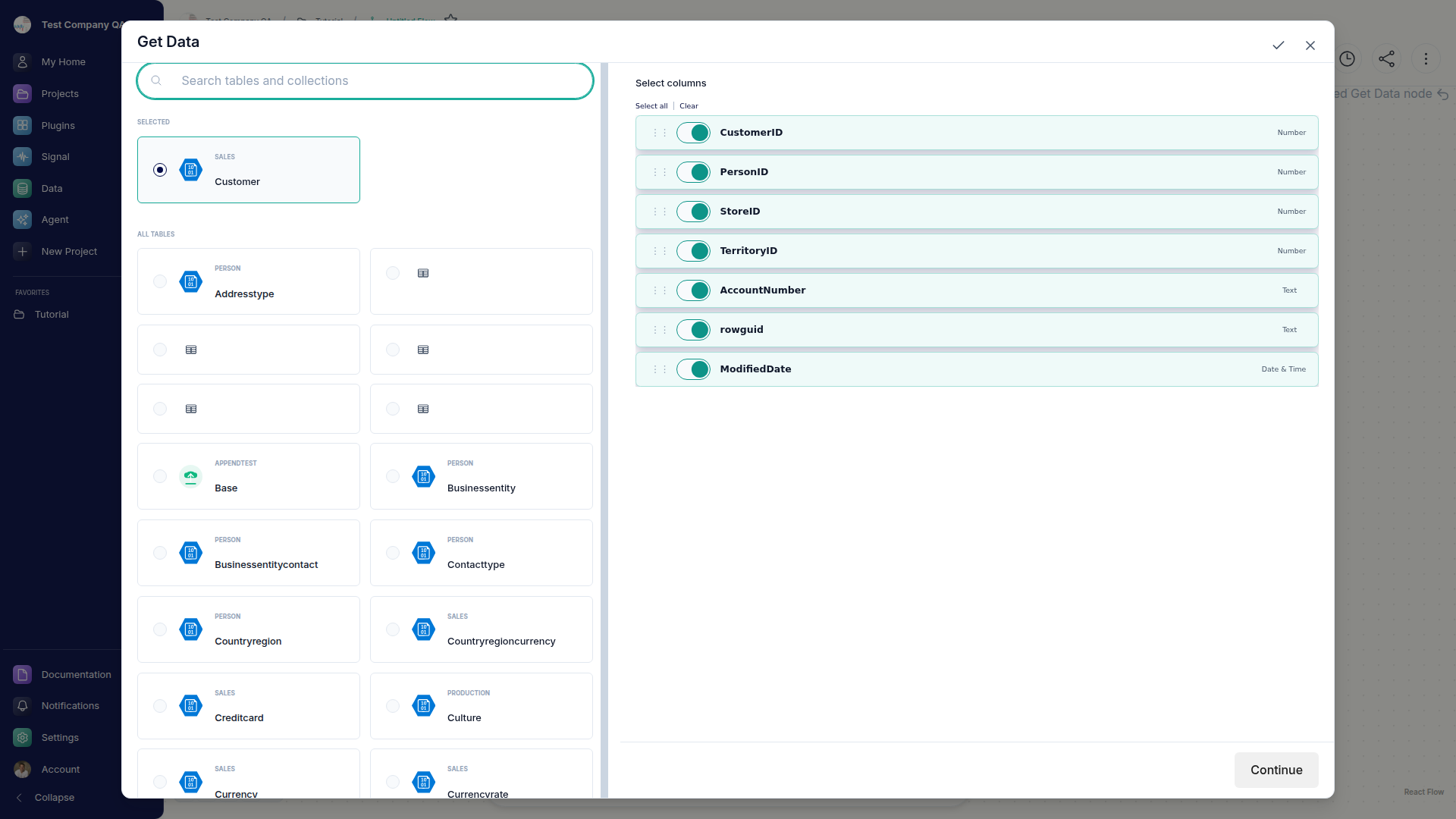Open Projects icon in sidebar
This screenshot has width=1456, height=819.
point(23,94)
